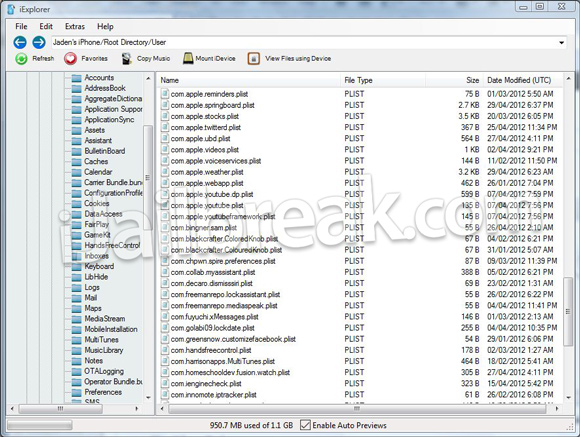
Task: Click file icon of com.apple.weather.plist
Action: (165, 172)
